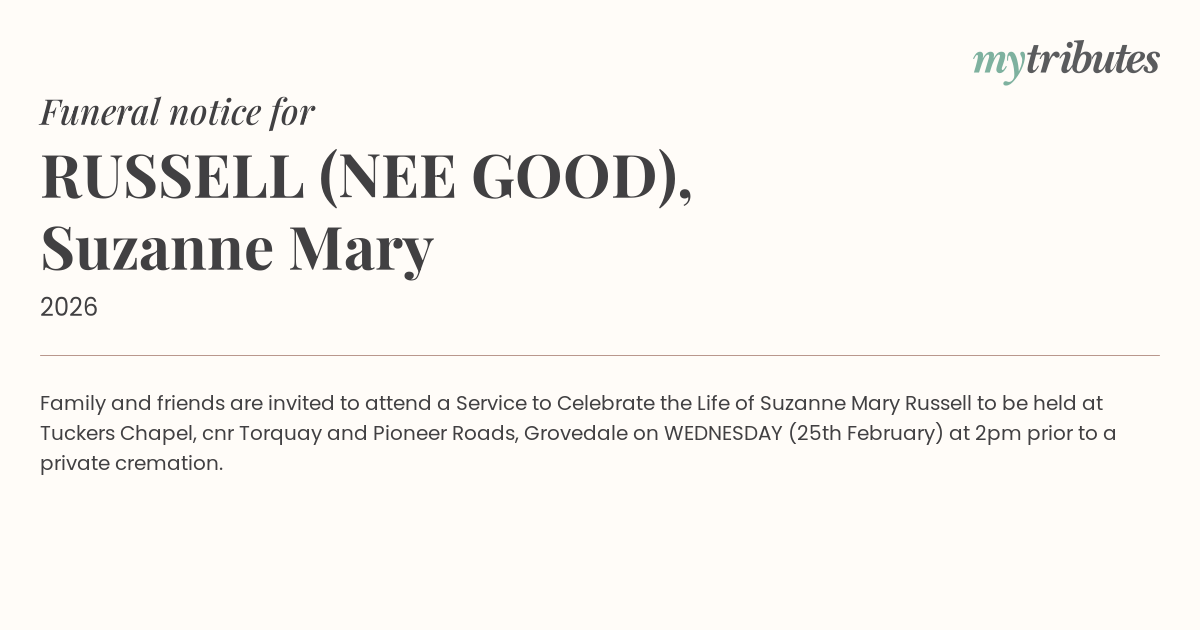This screenshot has width=1200, height=630.
Task: Click the "Suzanne Mary" given name heading
Action: click(237, 248)
